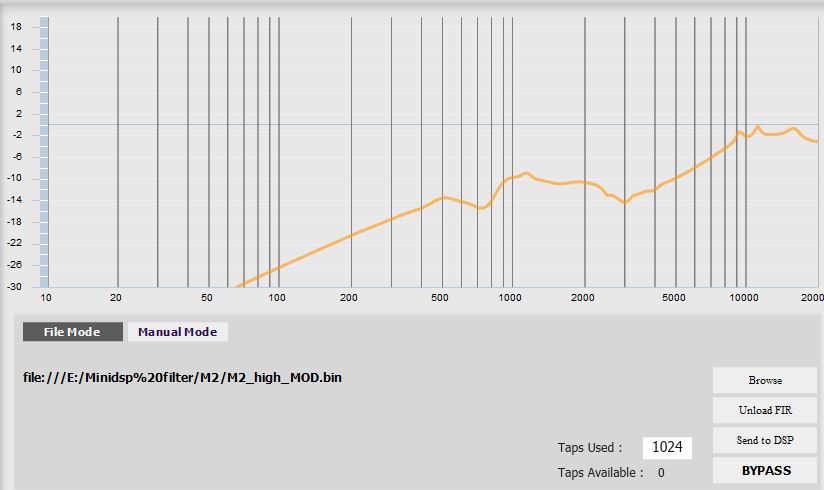This screenshot has width=824, height=490.
Task: Toggle the BYPASS switch
Action: (765, 470)
